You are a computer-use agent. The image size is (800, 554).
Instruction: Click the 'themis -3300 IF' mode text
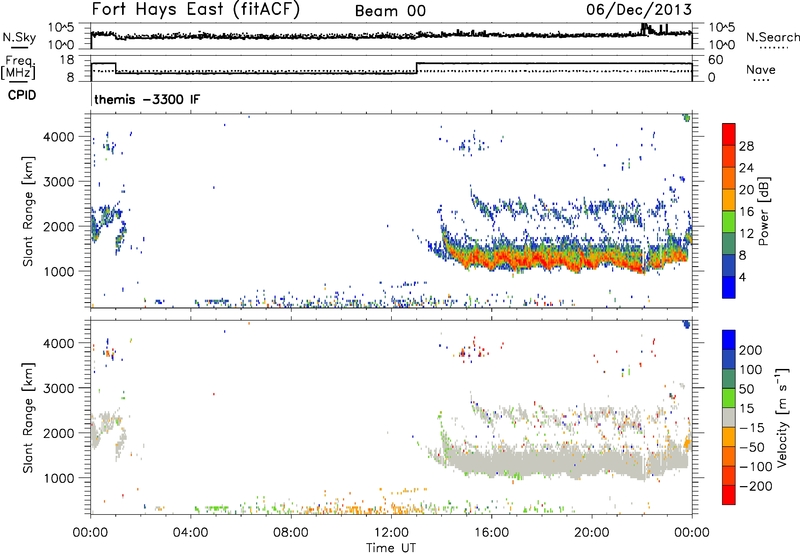click(147, 99)
